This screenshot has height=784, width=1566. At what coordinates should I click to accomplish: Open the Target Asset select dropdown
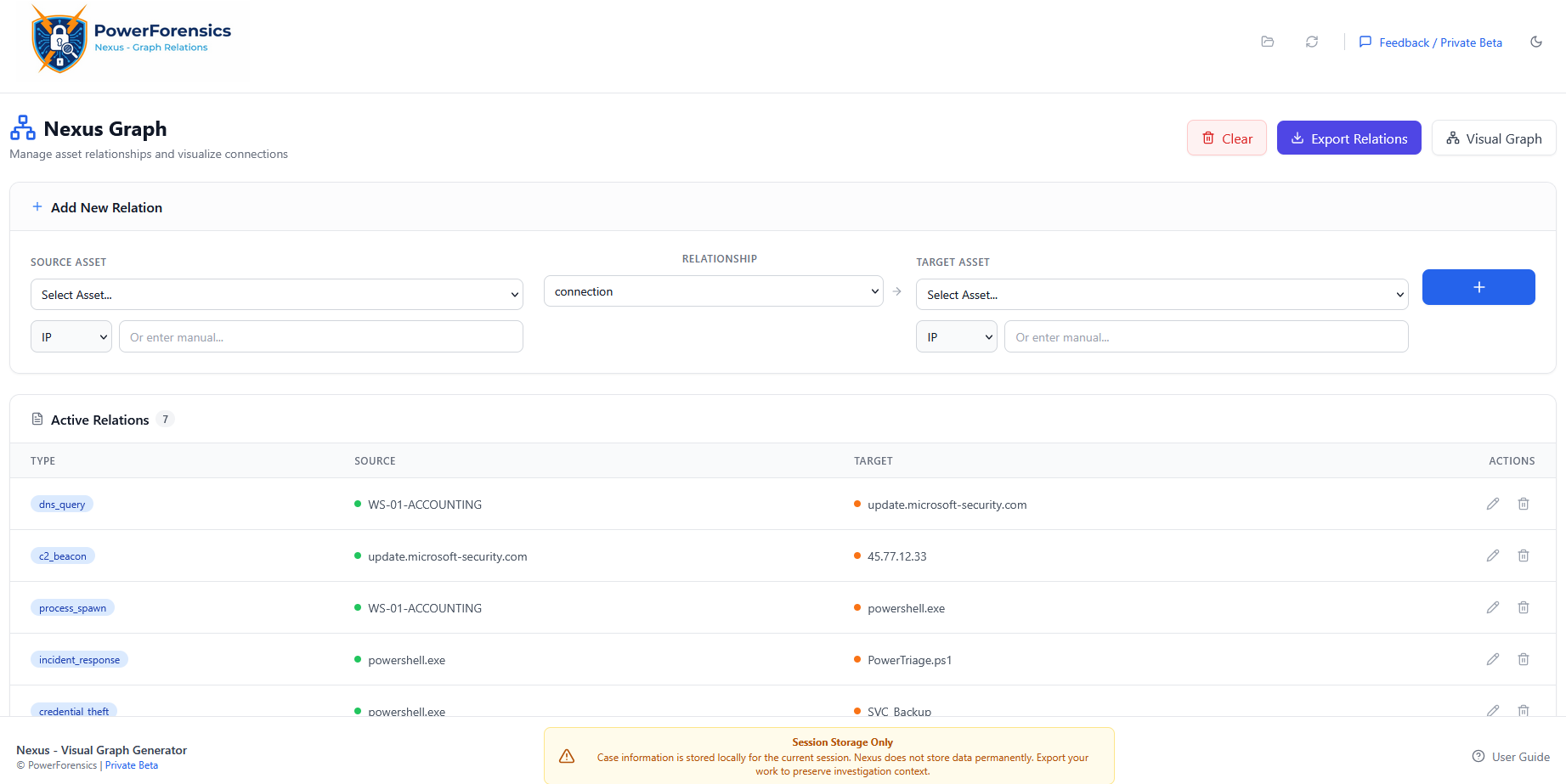[1161, 295]
